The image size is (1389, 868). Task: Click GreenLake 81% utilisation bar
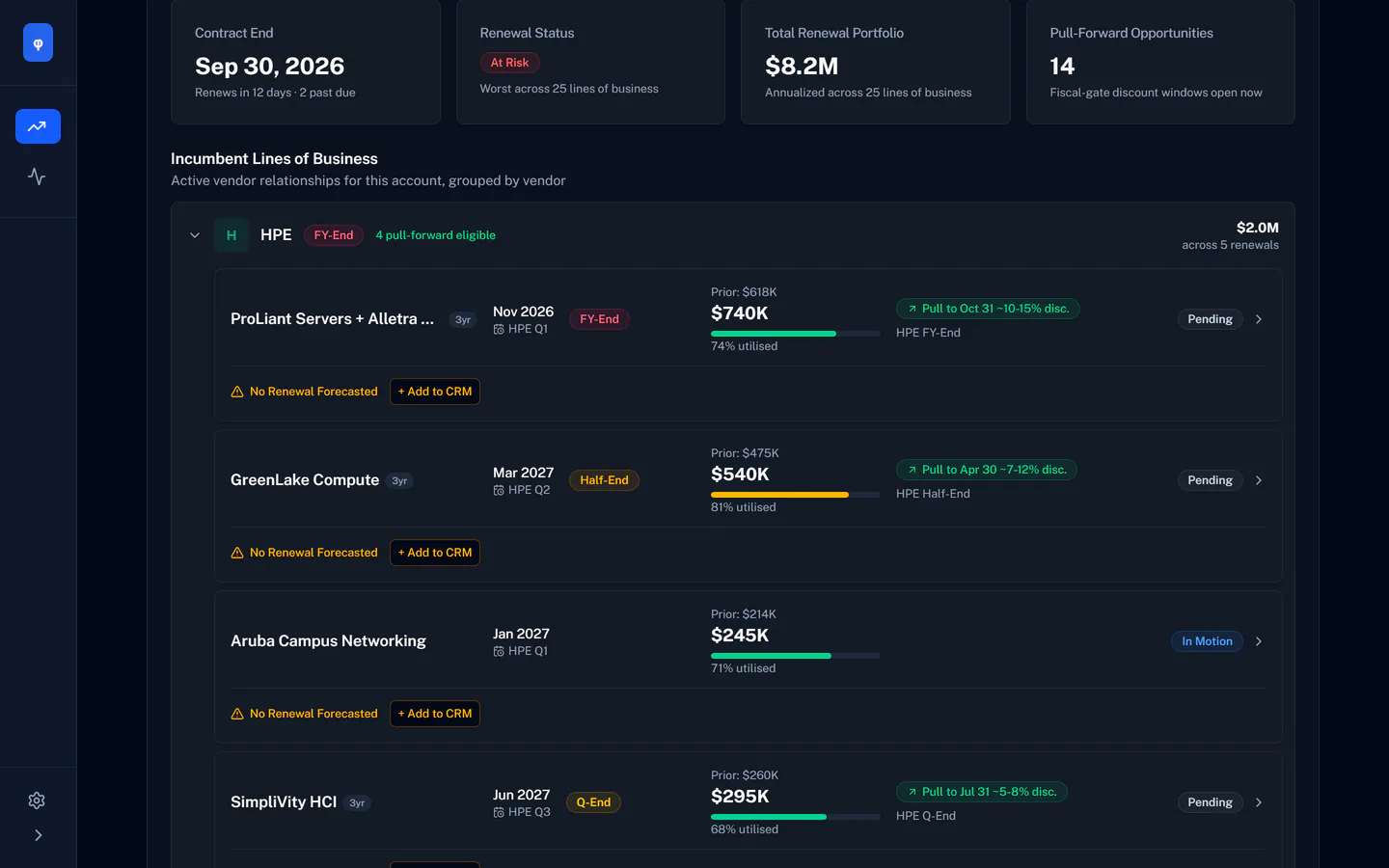796,495
